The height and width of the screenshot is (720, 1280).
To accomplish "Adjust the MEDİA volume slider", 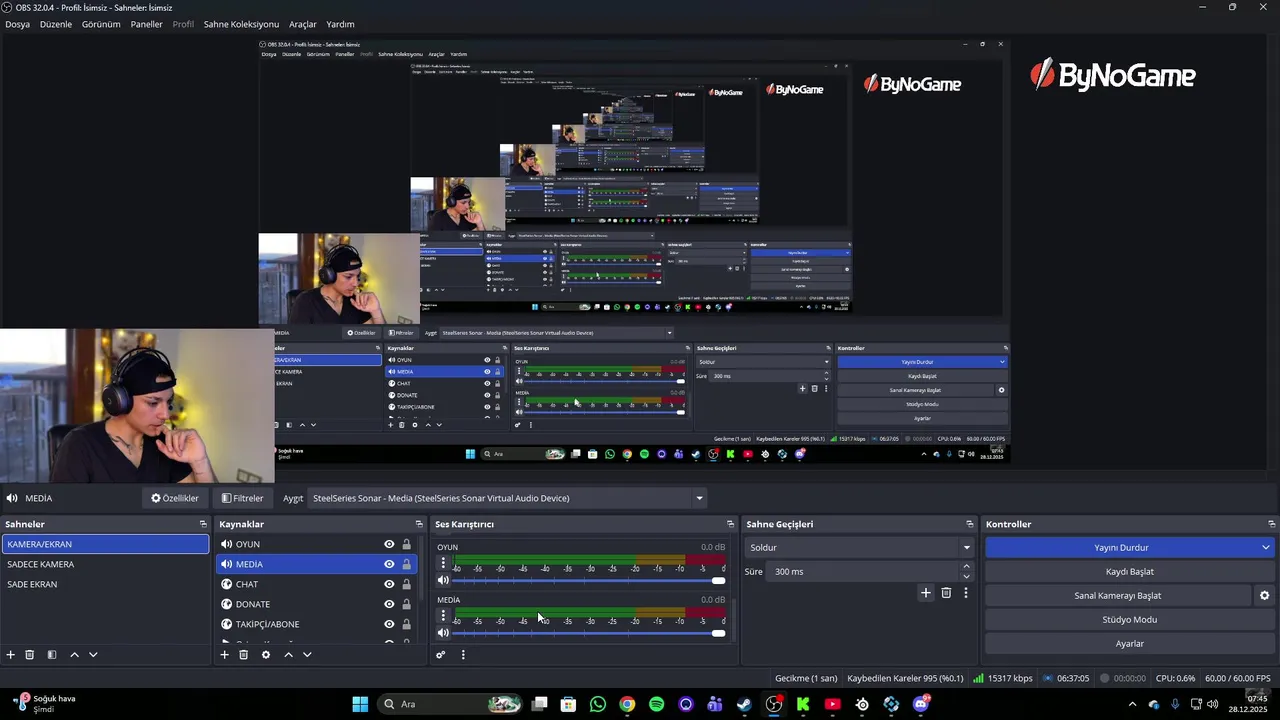I will [588, 633].
